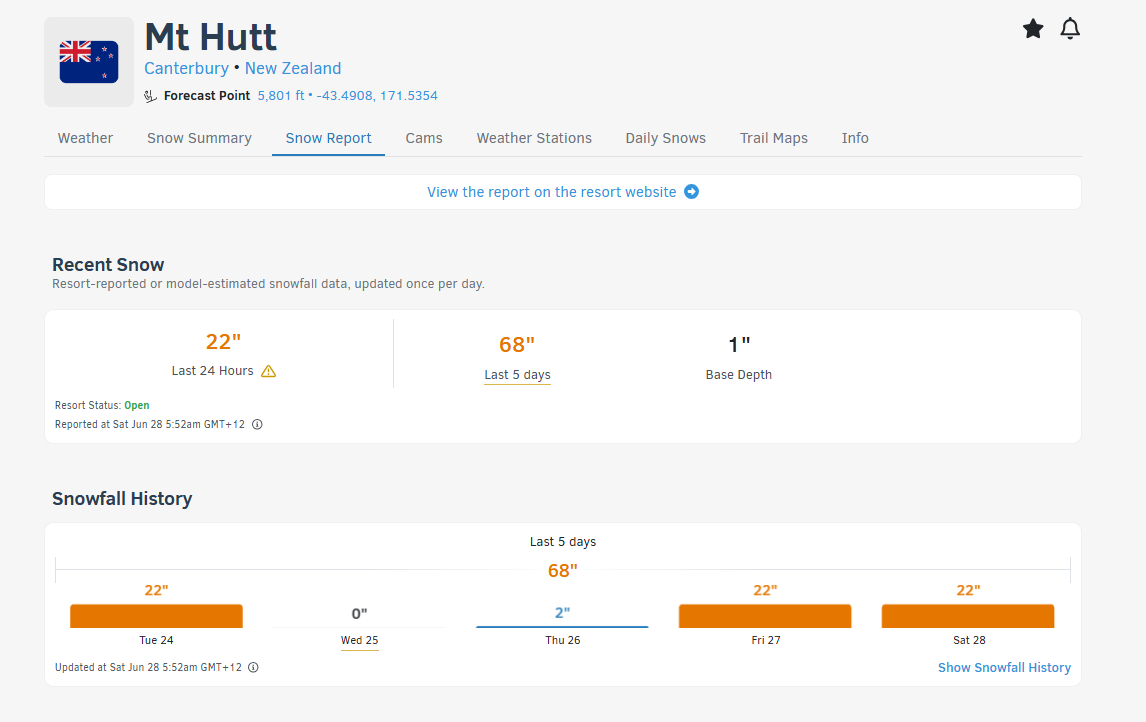Click the skier icon beside Forecast Point
This screenshot has width=1146, height=722.
click(x=151, y=96)
